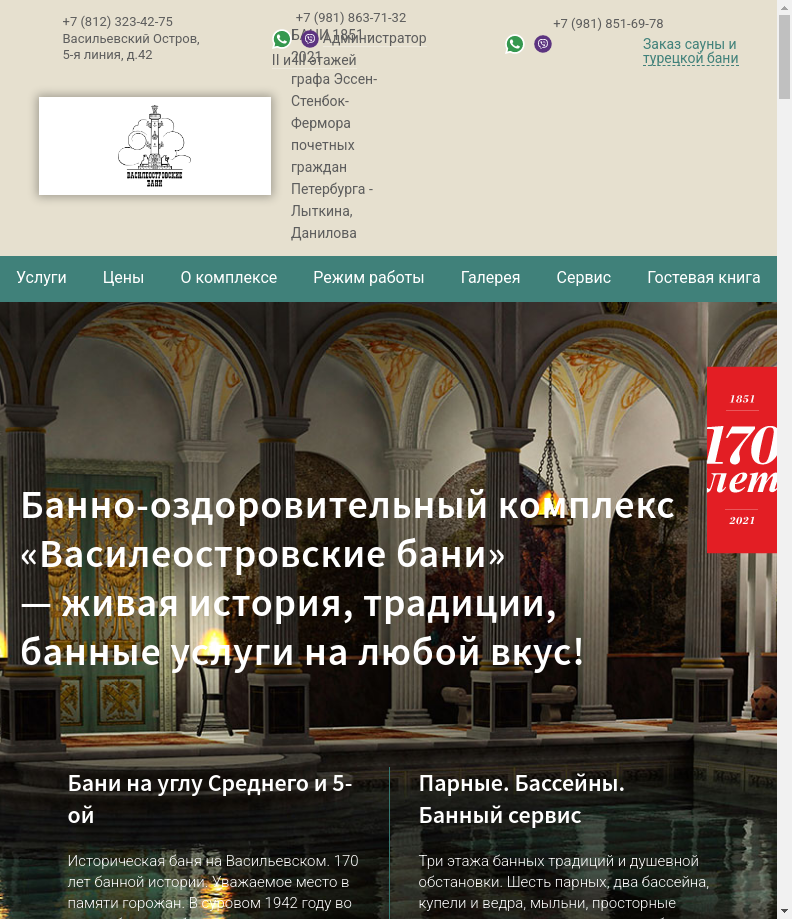The image size is (792, 919).
Task: Call phone number +7 (981) 851-69-78
Action: click(x=608, y=23)
